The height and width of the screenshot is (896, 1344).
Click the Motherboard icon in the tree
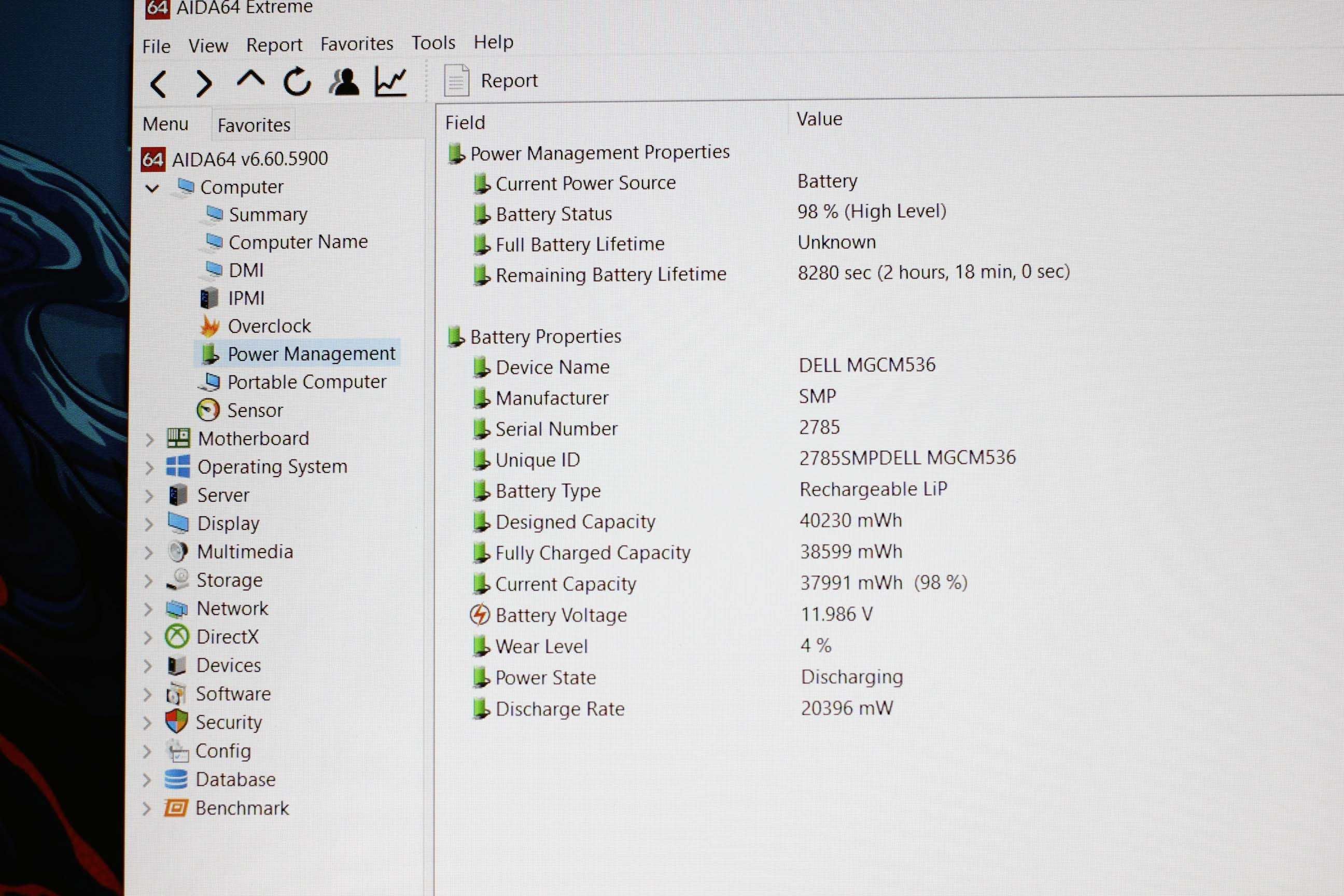[178, 438]
